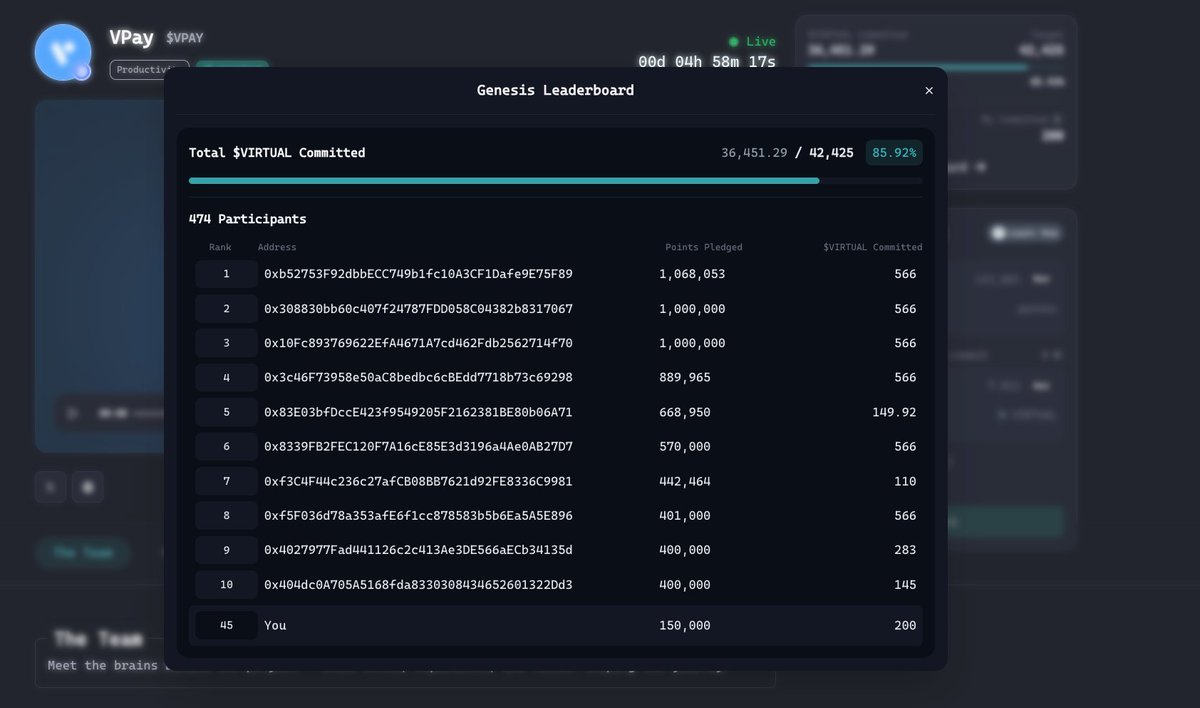Select address 0x308830bb60c407f24787FDD058C04382b8317067
The width and height of the screenshot is (1200, 708).
click(x=418, y=309)
